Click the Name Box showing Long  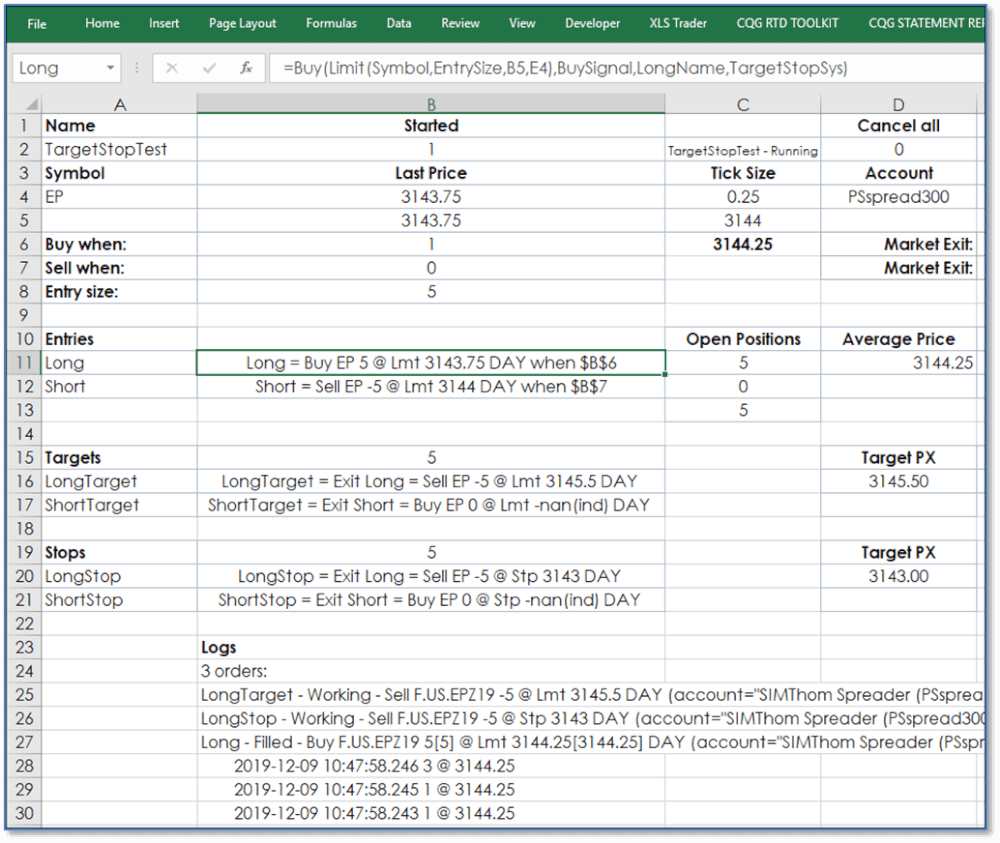[55, 68]
